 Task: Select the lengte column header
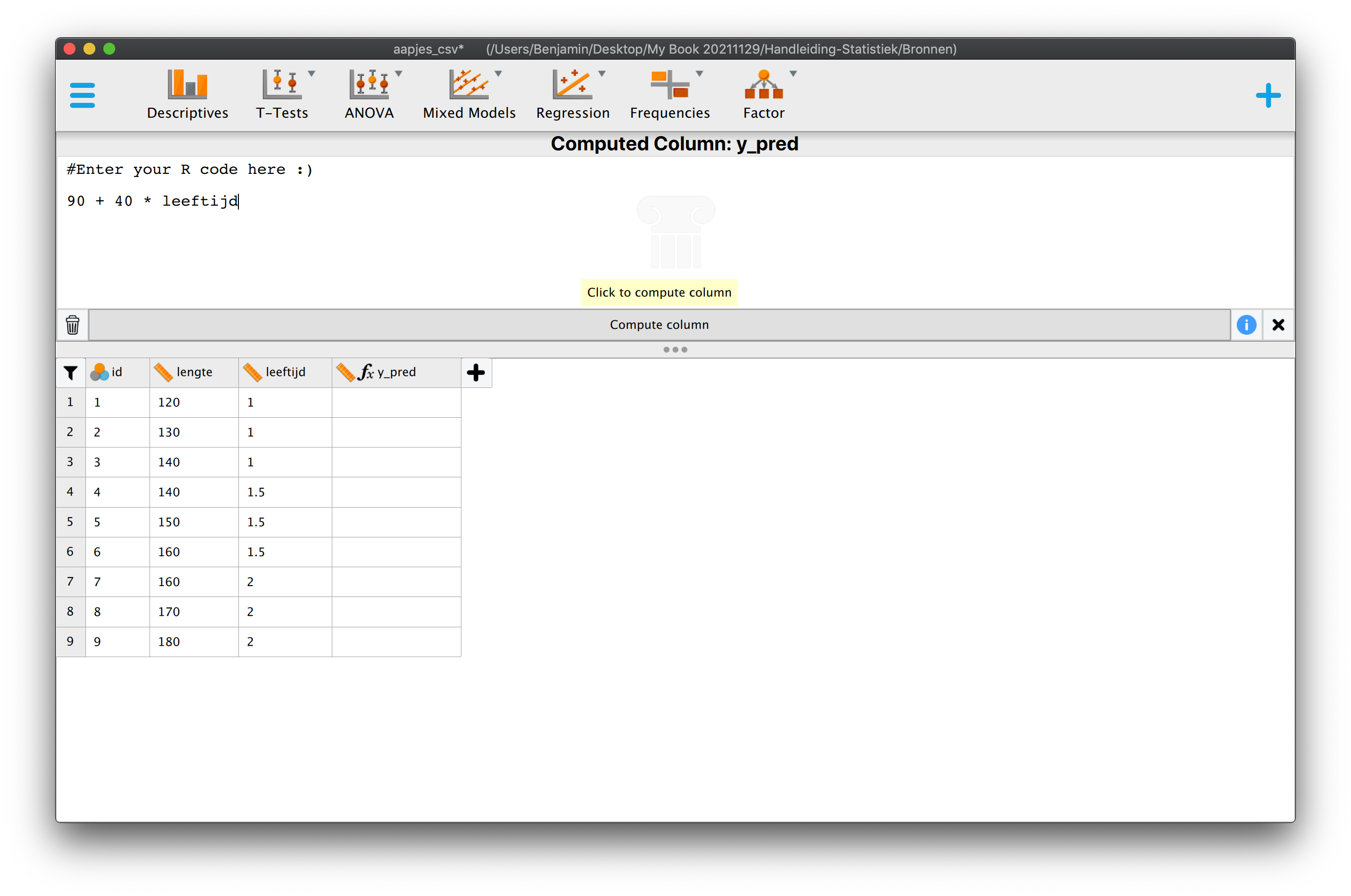pyautogui.click(x=194, y=373)
